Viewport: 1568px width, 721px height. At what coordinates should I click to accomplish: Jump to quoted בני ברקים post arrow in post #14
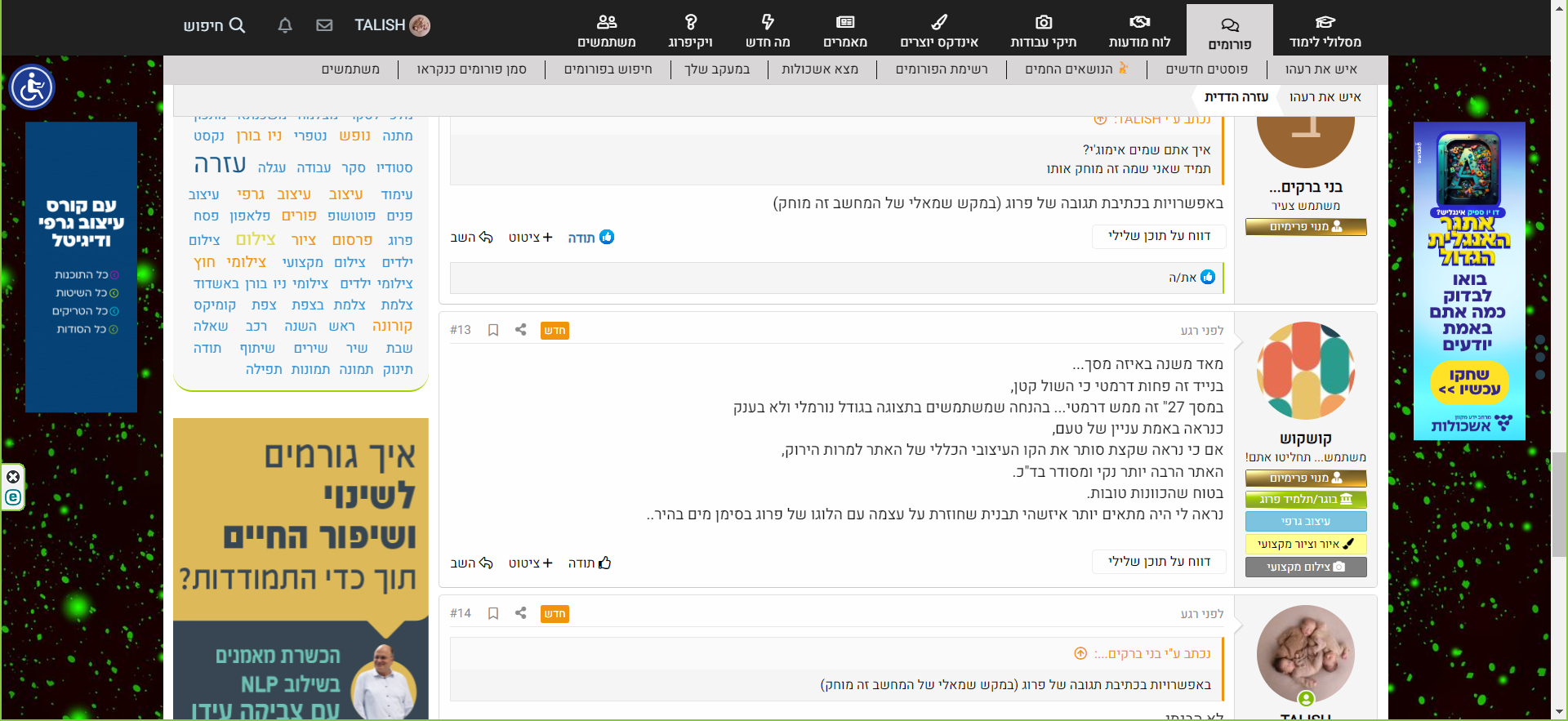(x=1080, y=653)
